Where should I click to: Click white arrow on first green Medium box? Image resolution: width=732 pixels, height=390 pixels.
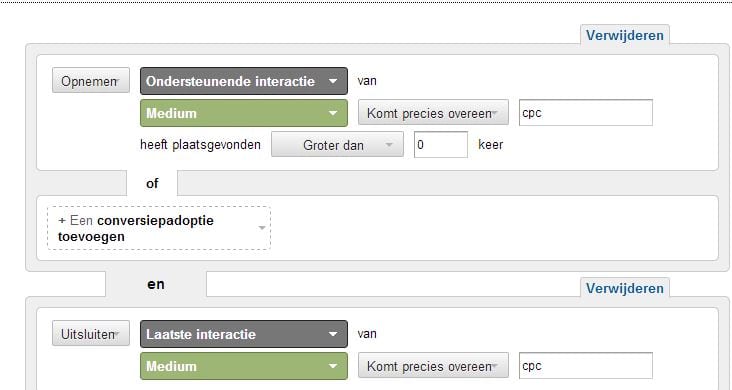point(333,113)
